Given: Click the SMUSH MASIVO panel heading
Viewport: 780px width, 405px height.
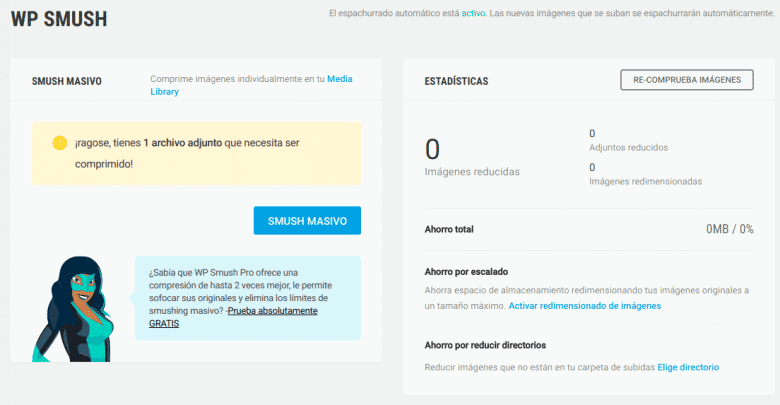Looking at the screenshot, I should [67, 81].
